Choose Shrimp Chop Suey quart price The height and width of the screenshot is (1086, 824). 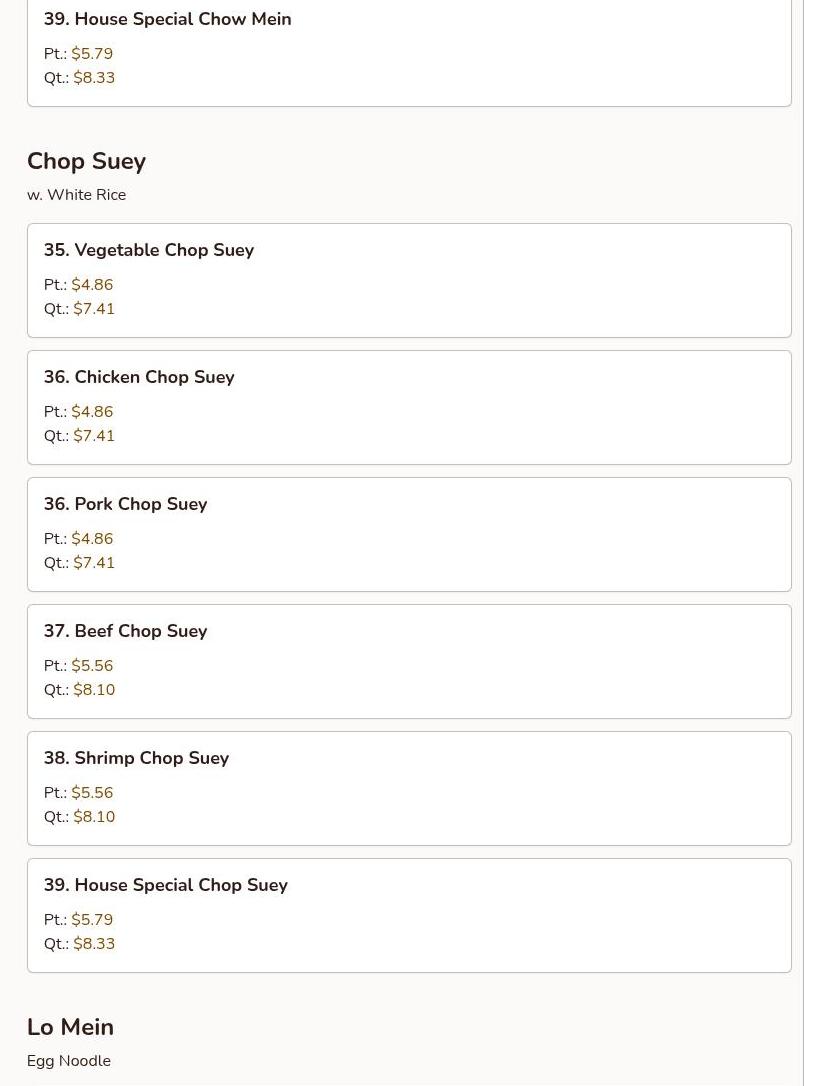coord(94,817)
